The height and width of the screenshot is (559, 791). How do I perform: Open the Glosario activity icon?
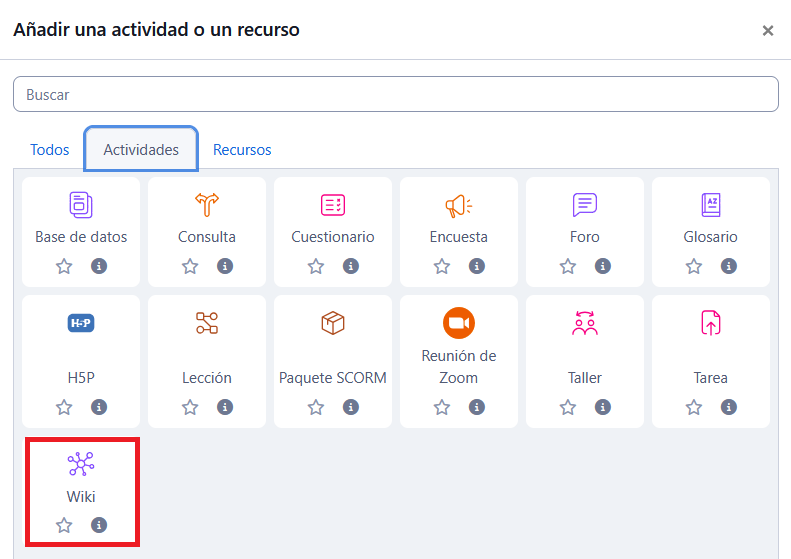[711, 205]
